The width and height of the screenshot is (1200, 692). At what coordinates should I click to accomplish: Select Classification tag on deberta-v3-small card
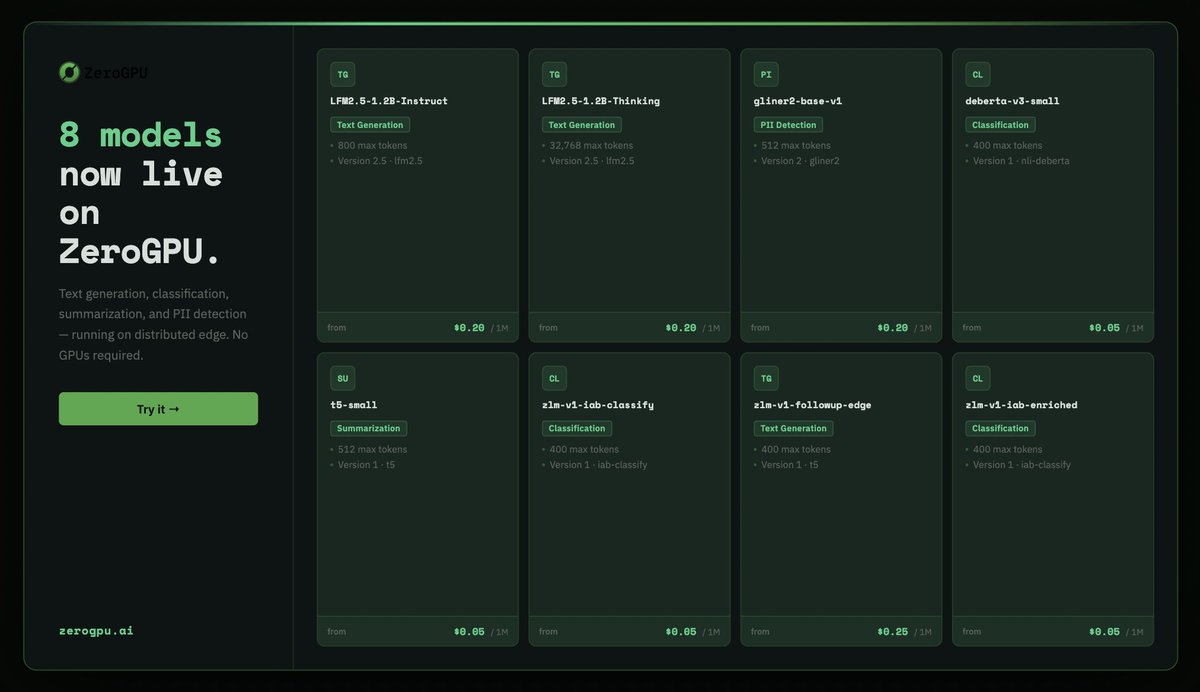click(x=1000, y=125)
